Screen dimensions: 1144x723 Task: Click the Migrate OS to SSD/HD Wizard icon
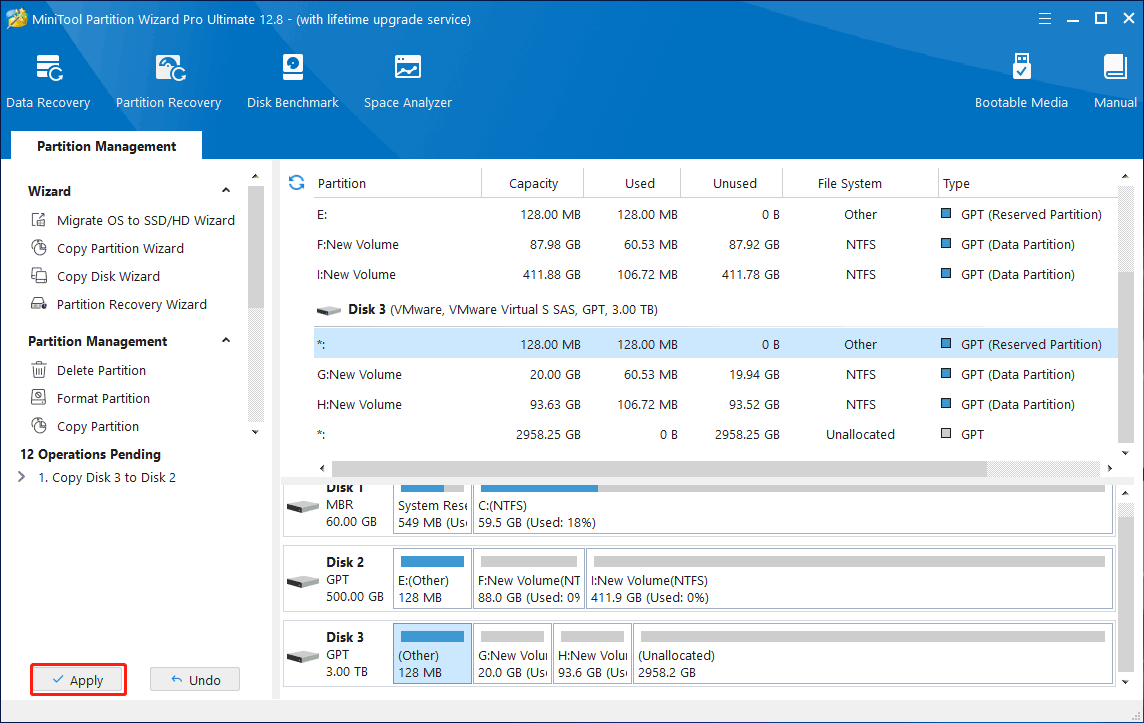tap(39, 220)
